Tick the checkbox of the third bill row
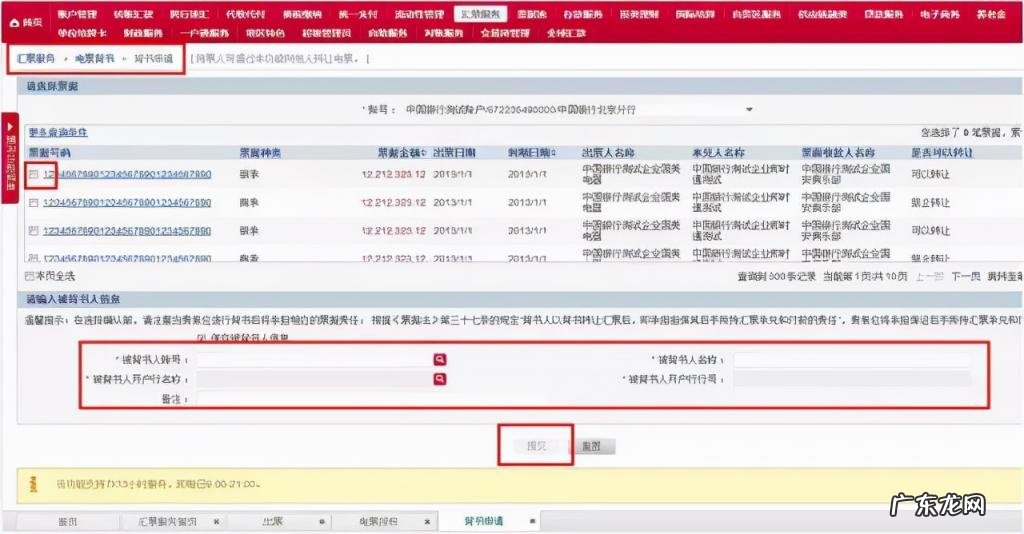The width and height of the screenshot is (1024, 534). point(33,230)
